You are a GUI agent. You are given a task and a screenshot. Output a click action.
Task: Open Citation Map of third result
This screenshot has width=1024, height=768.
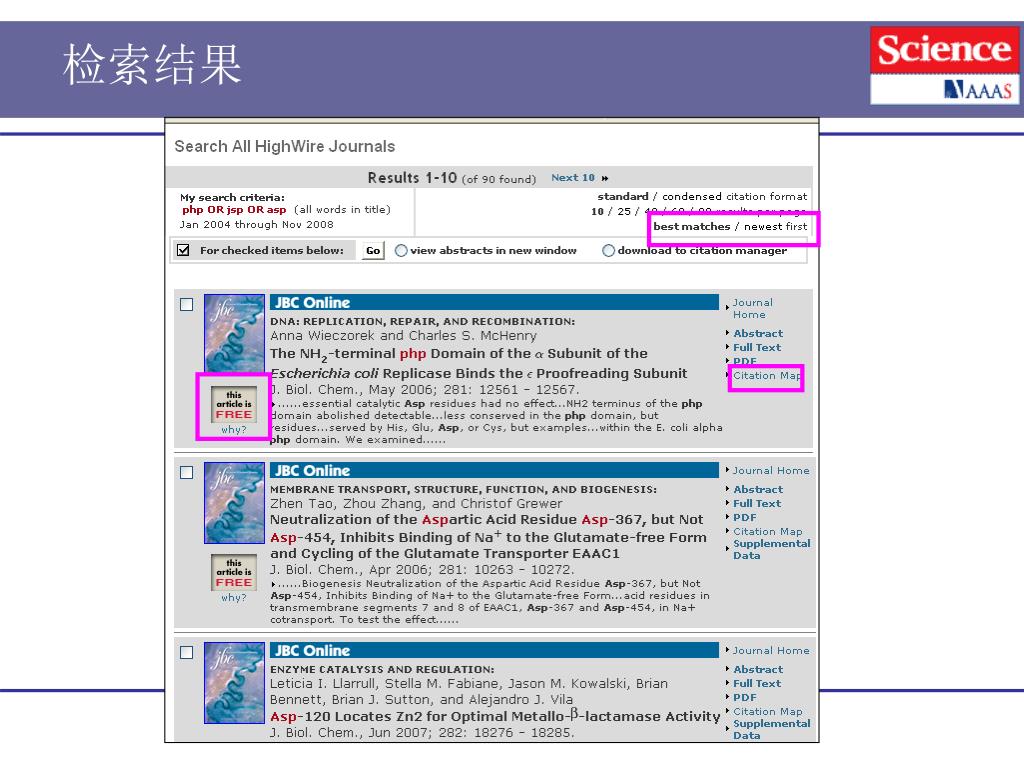[x=767, y=711]
